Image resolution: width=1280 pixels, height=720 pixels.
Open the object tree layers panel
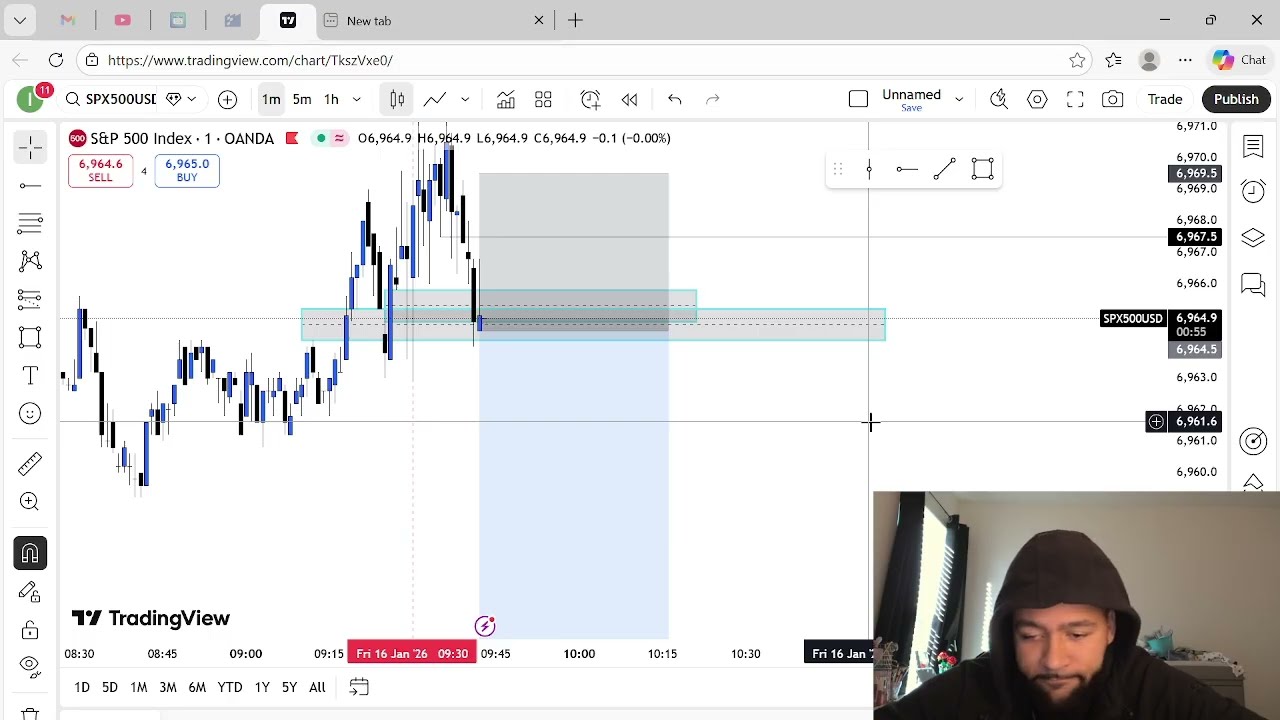[x=1253, y=238]
